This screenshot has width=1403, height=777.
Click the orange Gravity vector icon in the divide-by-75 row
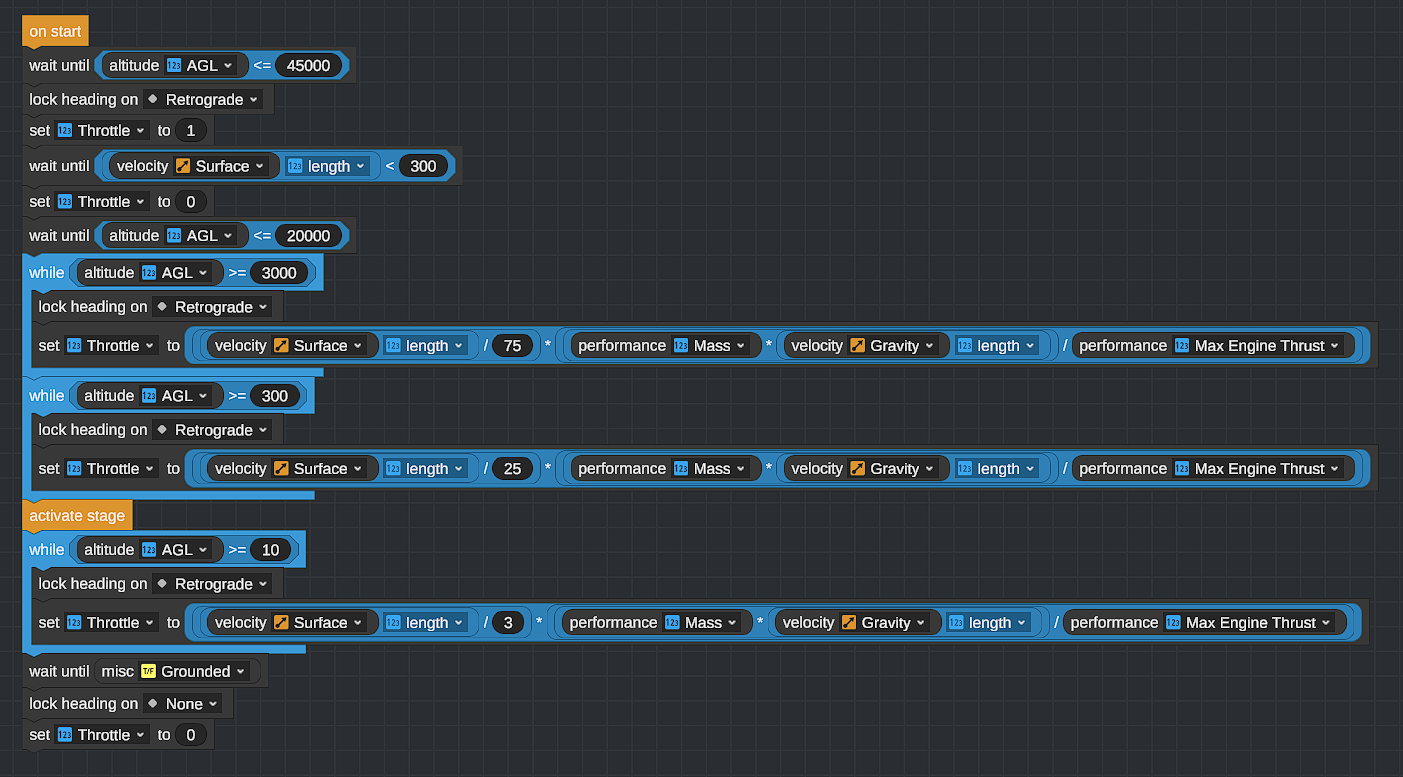(858, 346)
